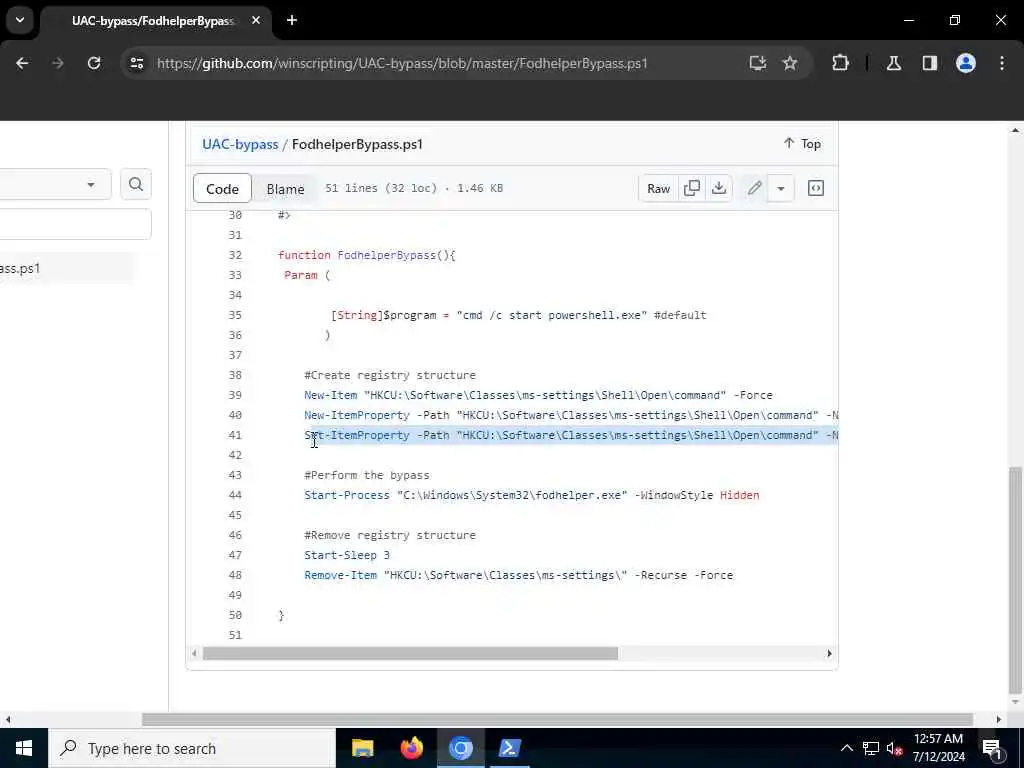Open the Chrome extensions puzzle icon
Screen dimensions: 1024x768
click(x=840, y=63)
